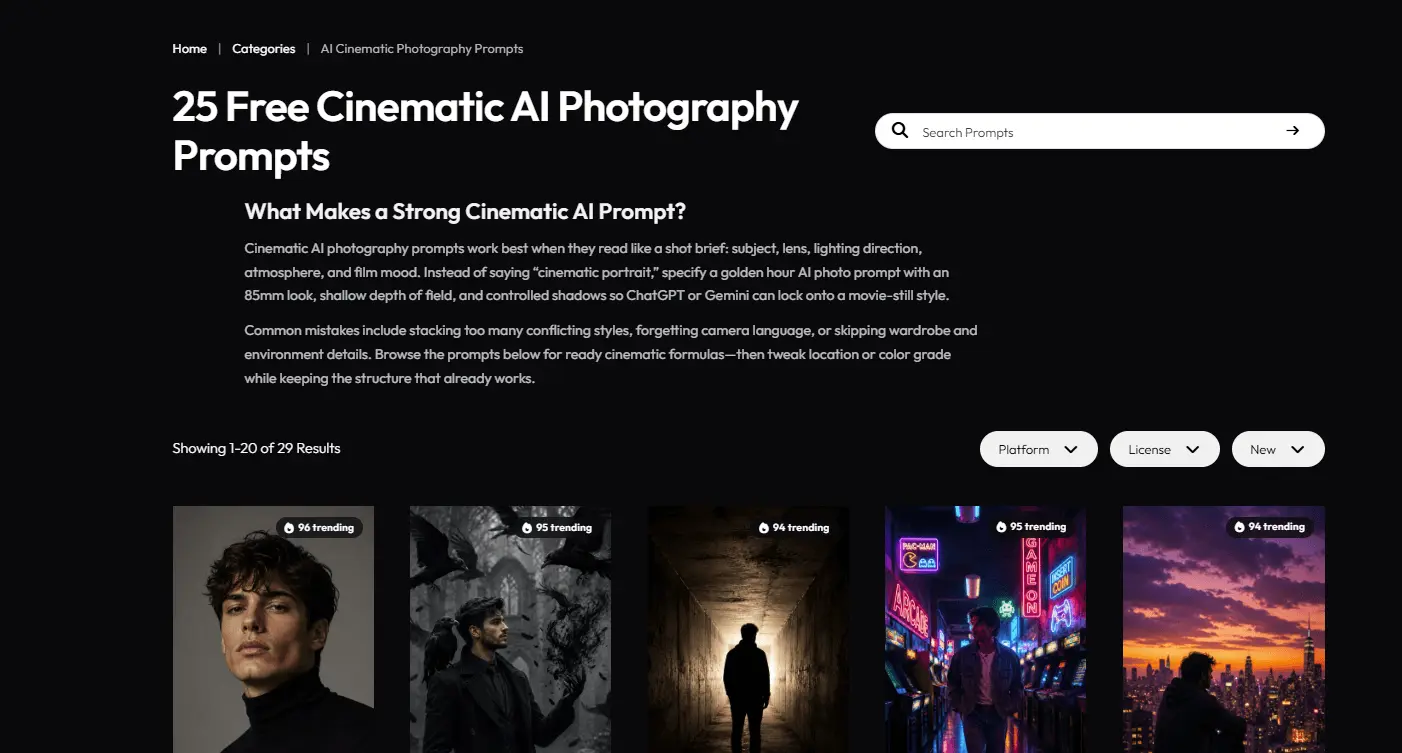Image resolution: width=1402 pixels, height=753 pixels.
Task: Click the 96 trending badge
Action: [319, 528]
